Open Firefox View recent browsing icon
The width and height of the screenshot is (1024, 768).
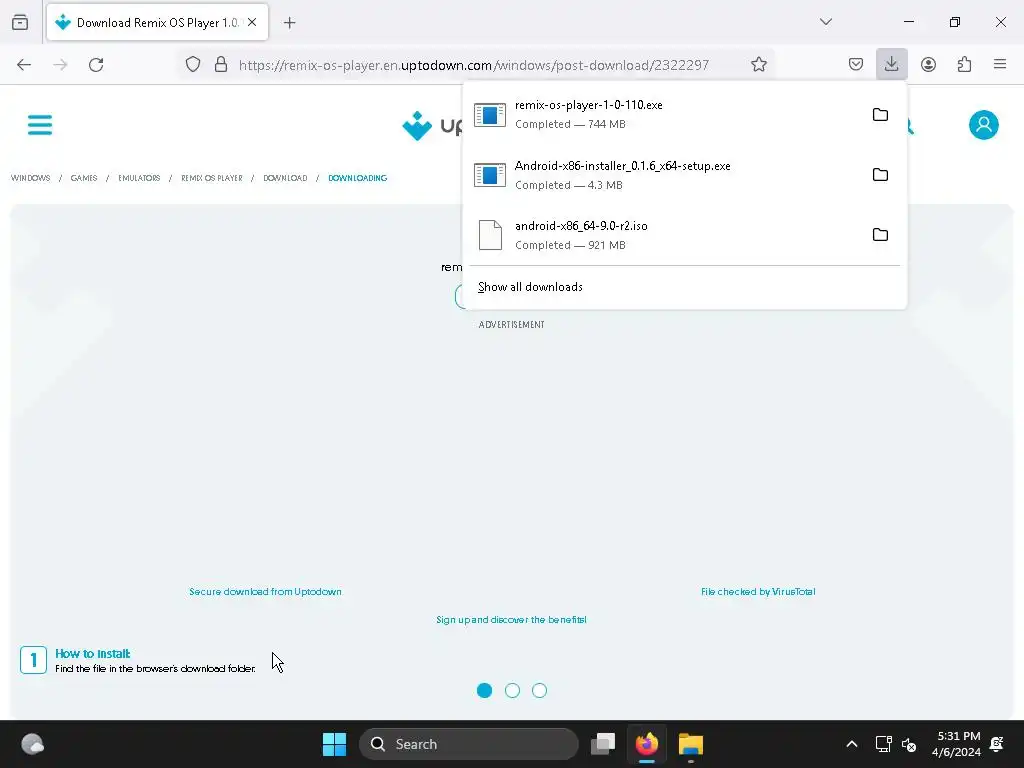click(x=20, y=22)
